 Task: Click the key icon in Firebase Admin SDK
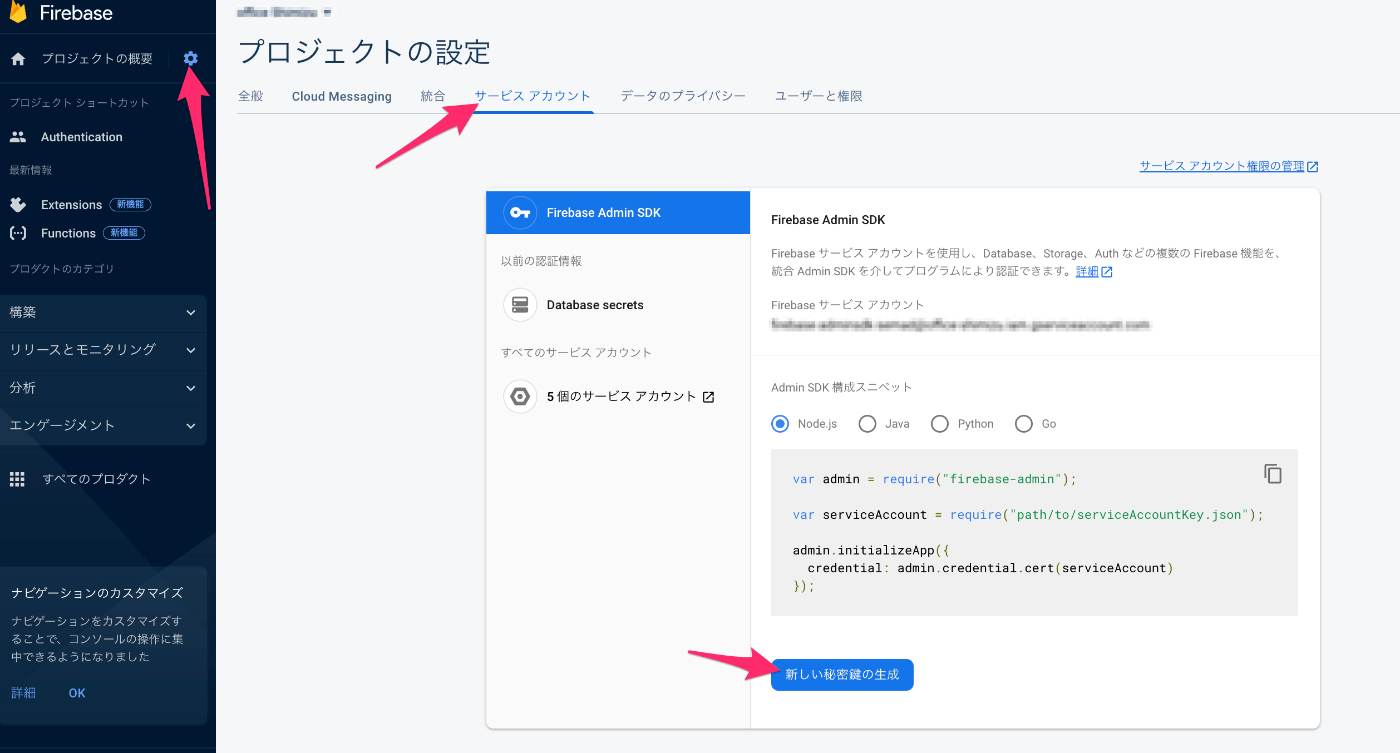pos(519,213)
